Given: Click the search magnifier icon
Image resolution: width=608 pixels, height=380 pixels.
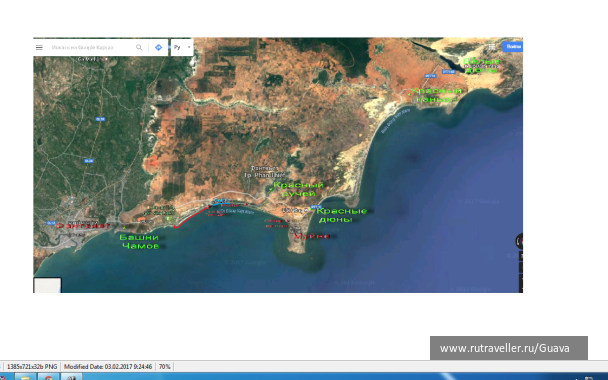Looking at the screenshot, I should coord(139,47).
